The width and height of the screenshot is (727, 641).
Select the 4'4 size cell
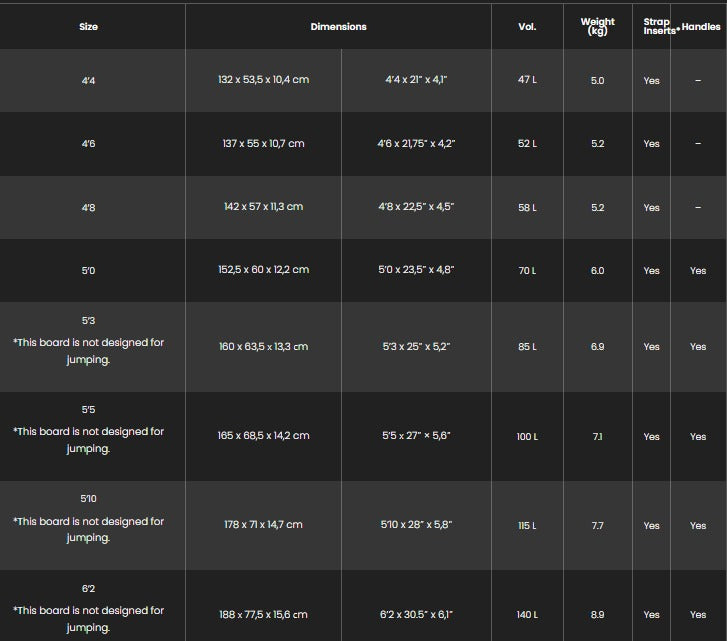pos(88,80)
